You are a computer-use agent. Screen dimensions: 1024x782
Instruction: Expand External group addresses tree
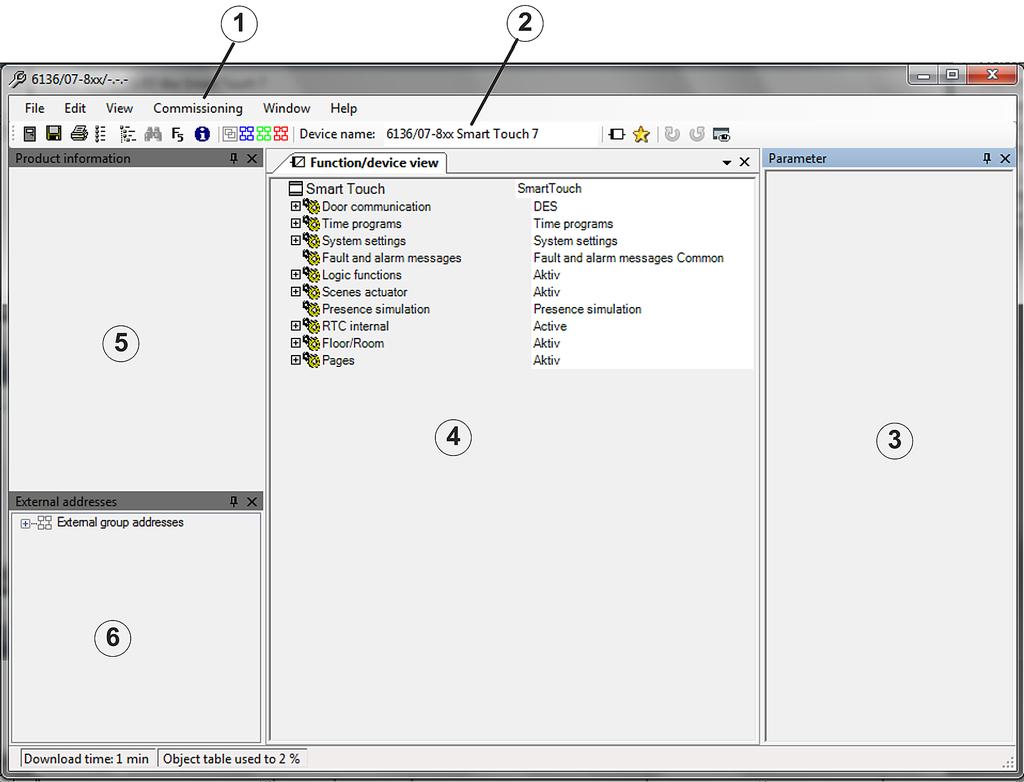click(25, 523)
